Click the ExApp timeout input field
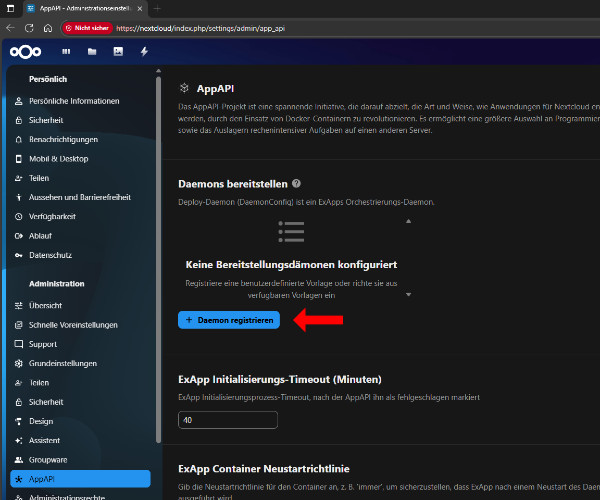This screenshot has height=500, width=600. coord(227,420)
